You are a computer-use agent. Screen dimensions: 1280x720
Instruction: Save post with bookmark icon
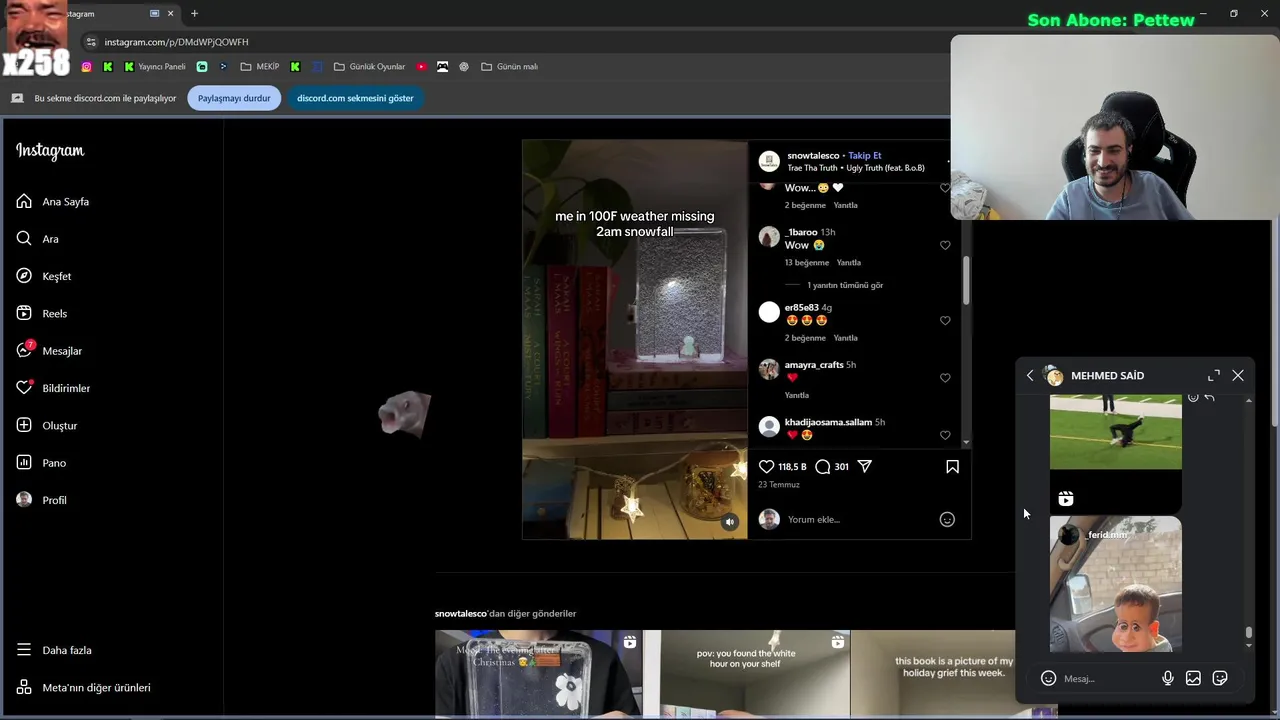(x=952, y=467)
